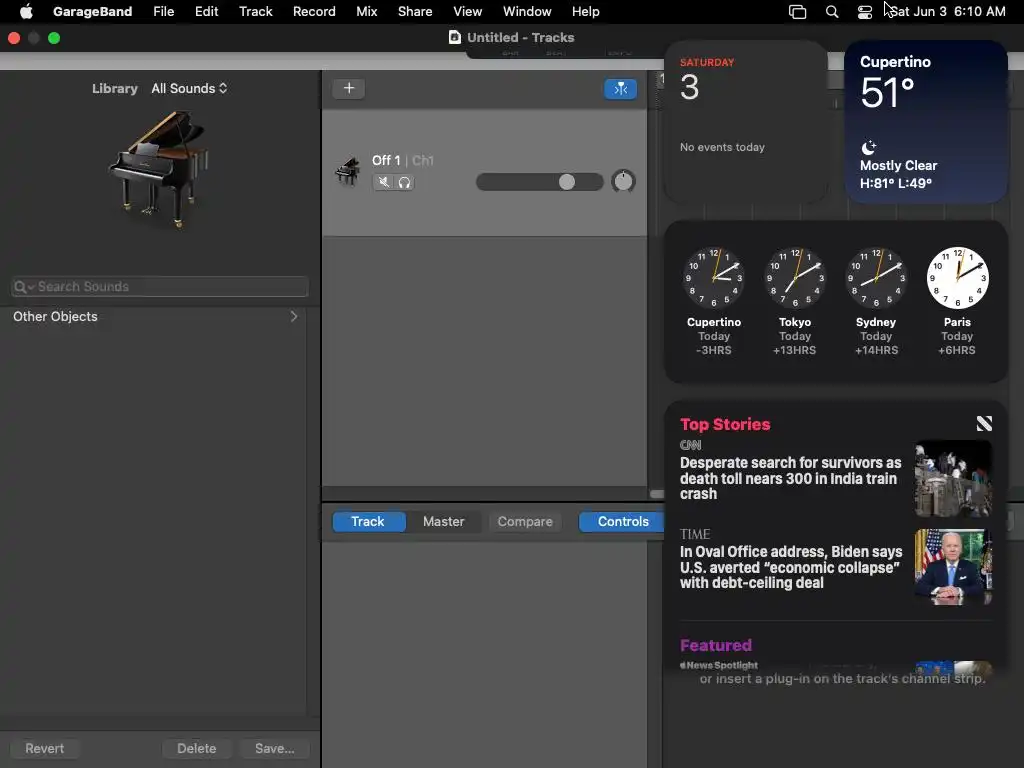Click the Revert button
The image size is (1024, 768).
pos(44,748)
